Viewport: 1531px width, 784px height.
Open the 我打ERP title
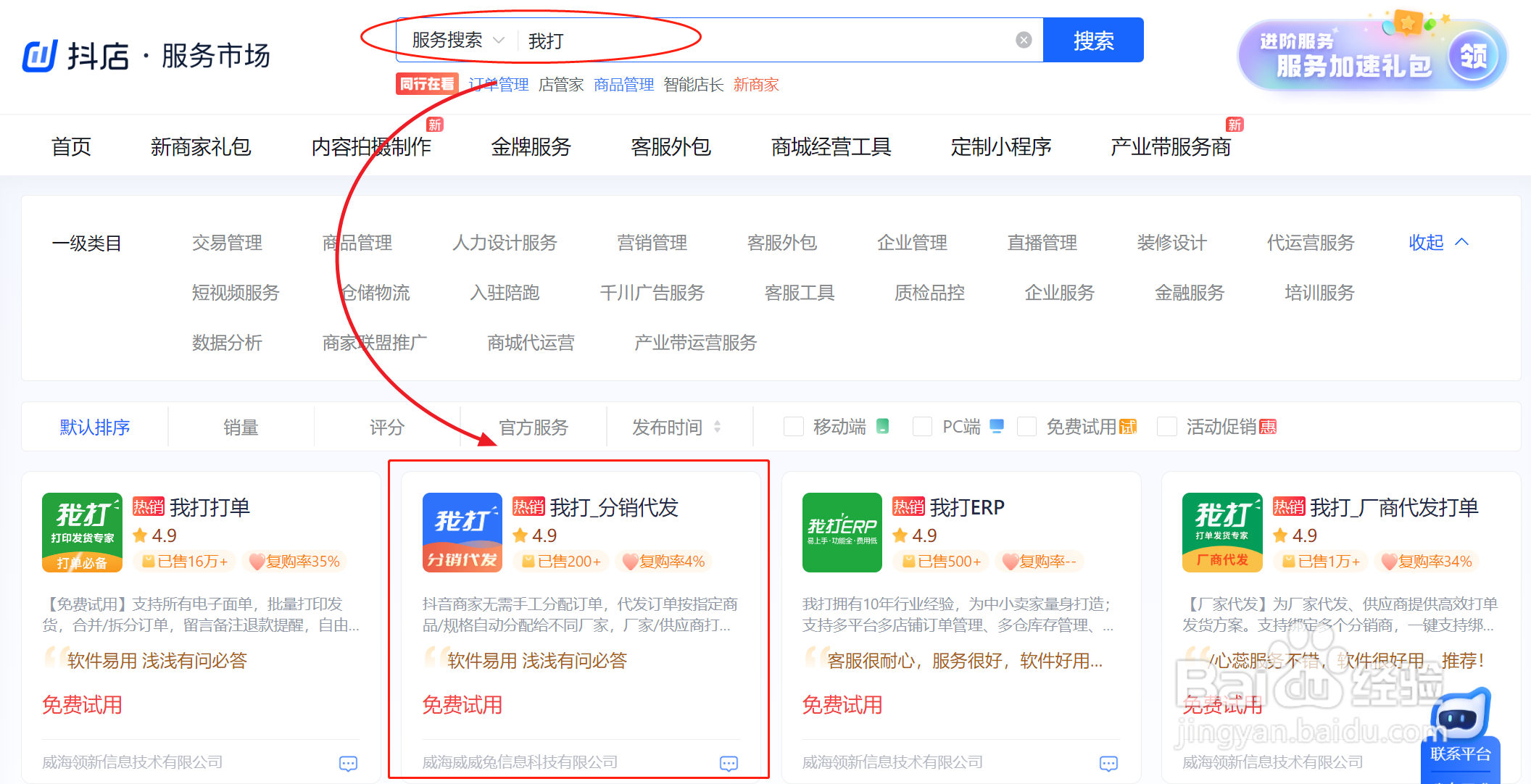coord(967,507)
